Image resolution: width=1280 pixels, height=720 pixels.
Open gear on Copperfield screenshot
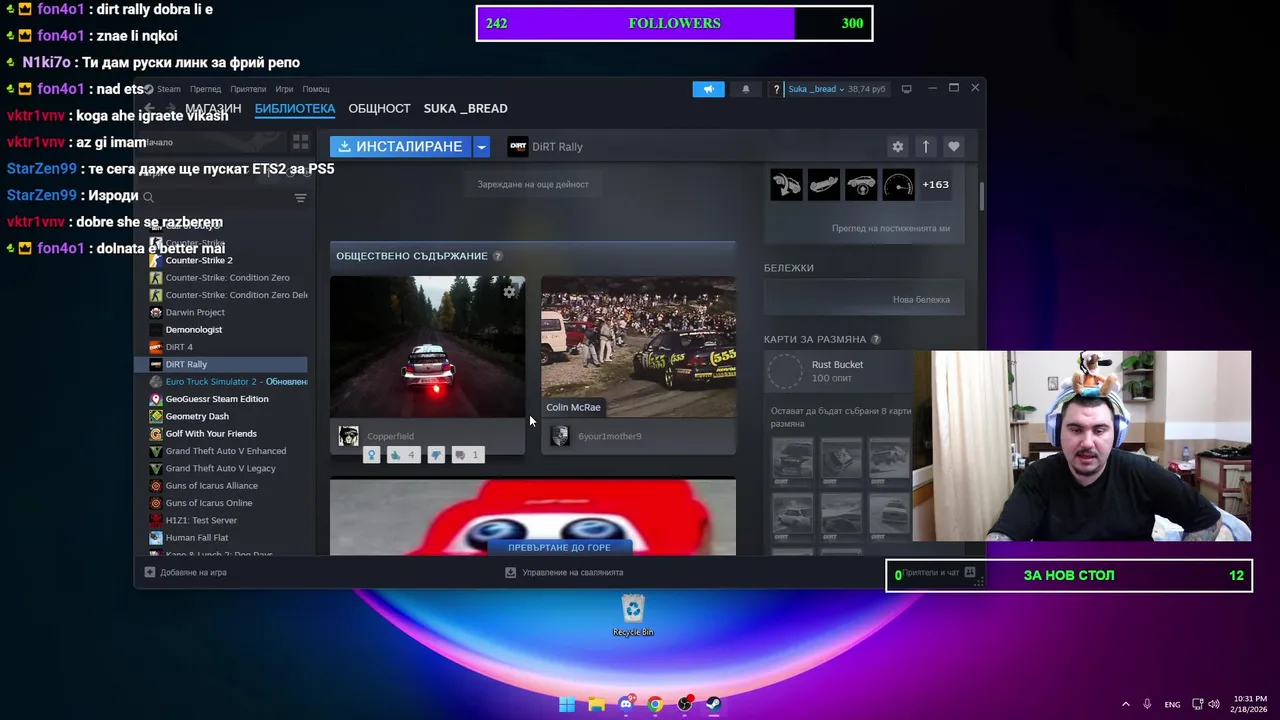point(510,291)
